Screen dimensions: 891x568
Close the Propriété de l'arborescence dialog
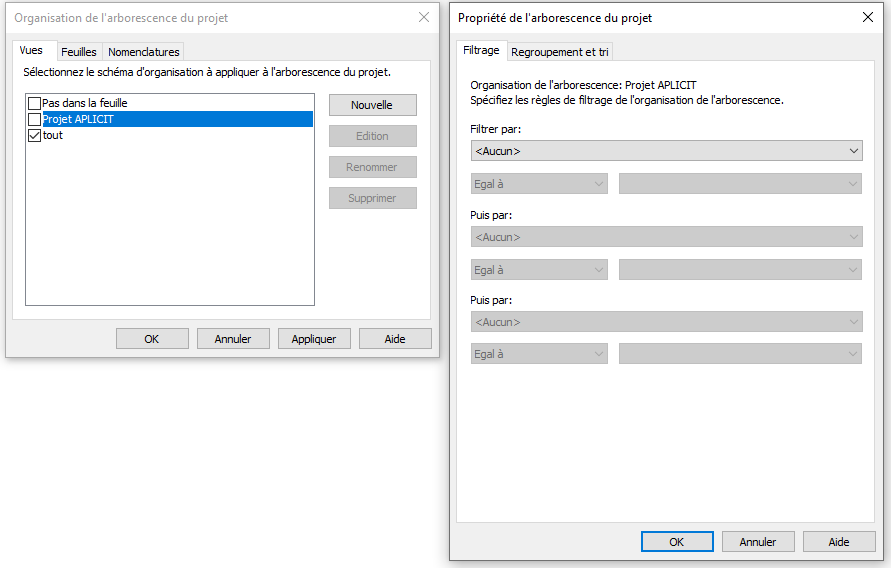click(x=866, y=18)
